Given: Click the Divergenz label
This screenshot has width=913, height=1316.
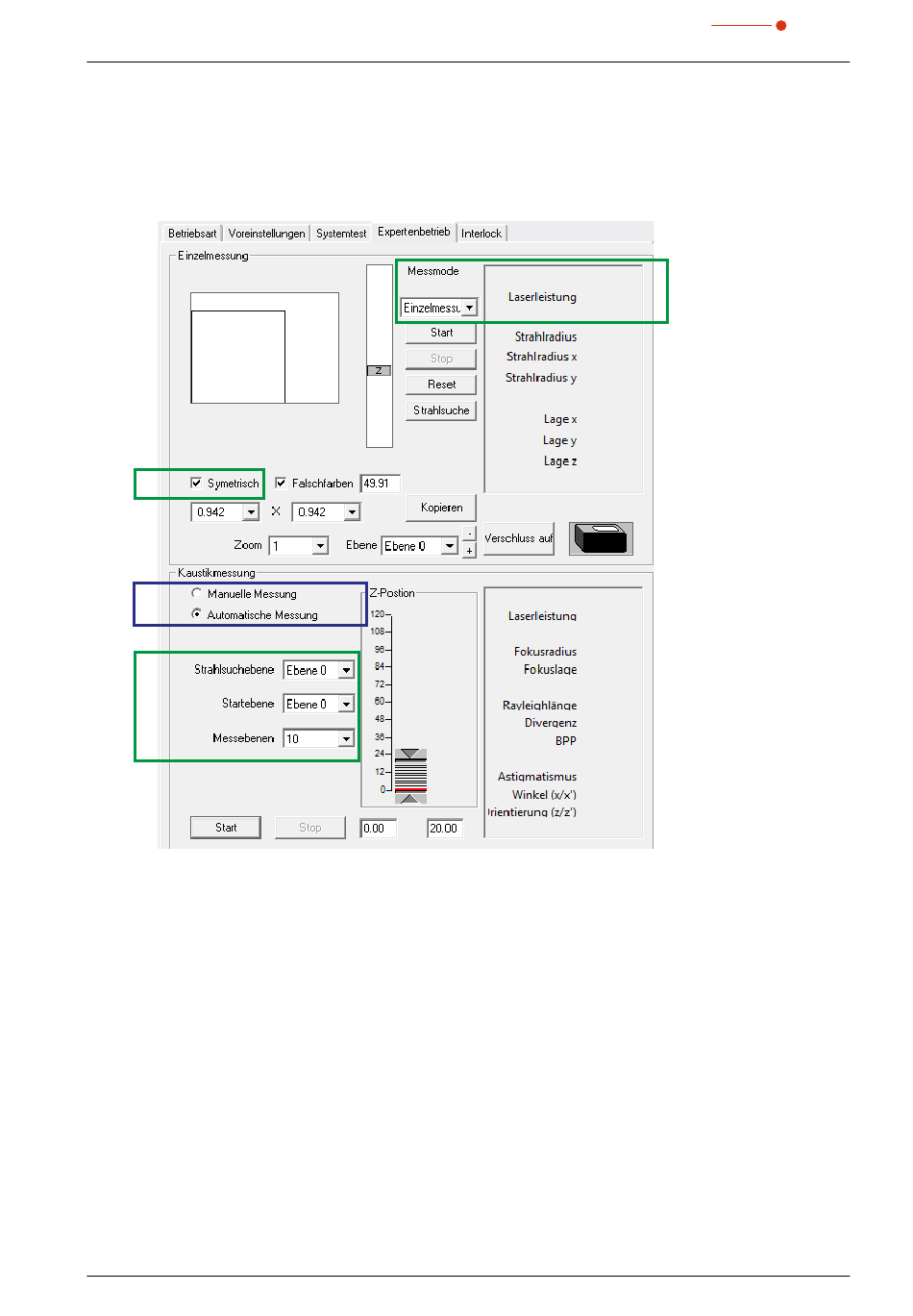Looking at the screenshot, I should [x=551, y=723].
